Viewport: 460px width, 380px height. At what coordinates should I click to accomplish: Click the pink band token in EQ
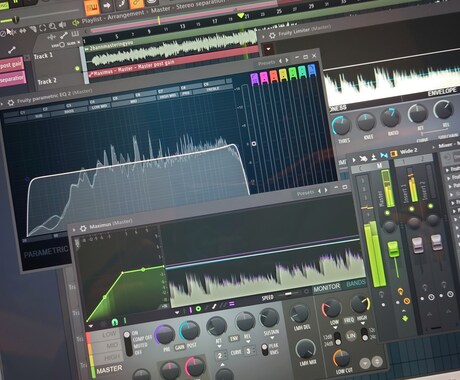264,77
